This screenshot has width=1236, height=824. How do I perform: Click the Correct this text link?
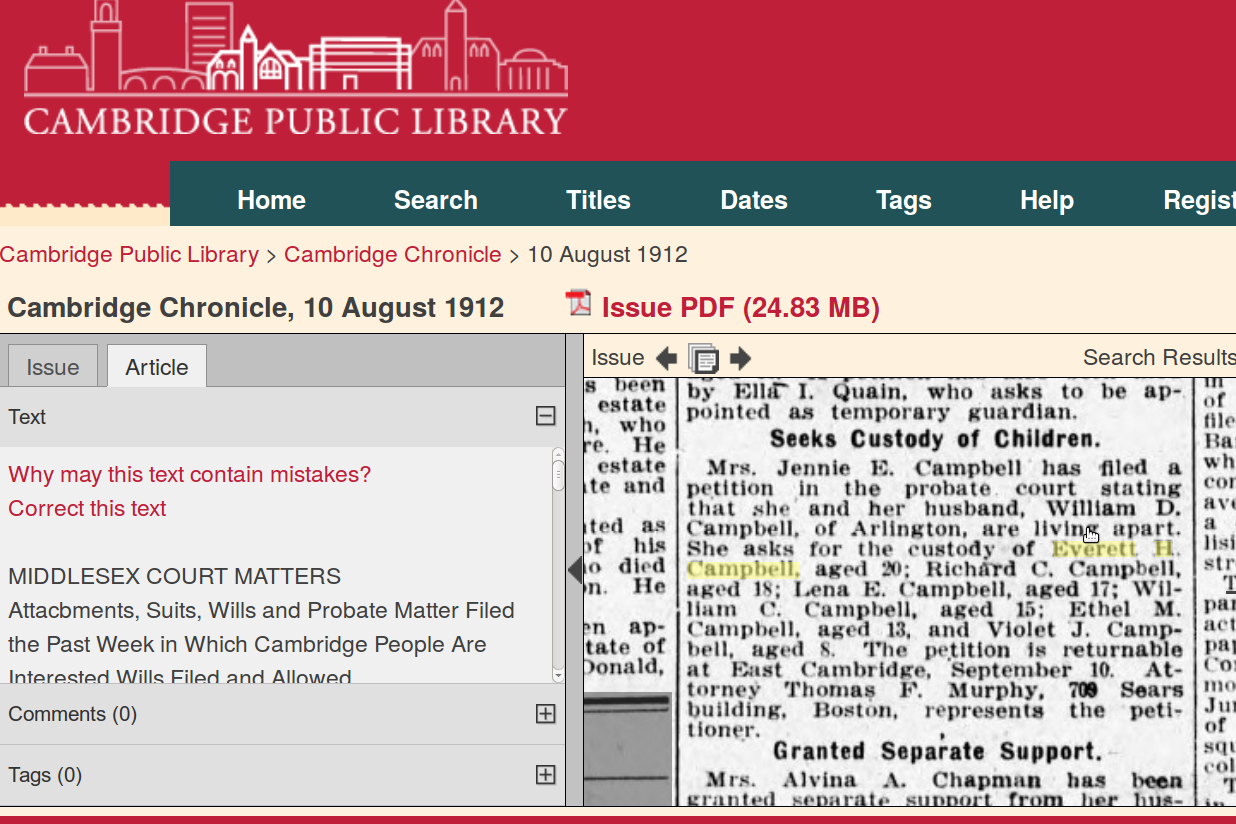[87, 508]
